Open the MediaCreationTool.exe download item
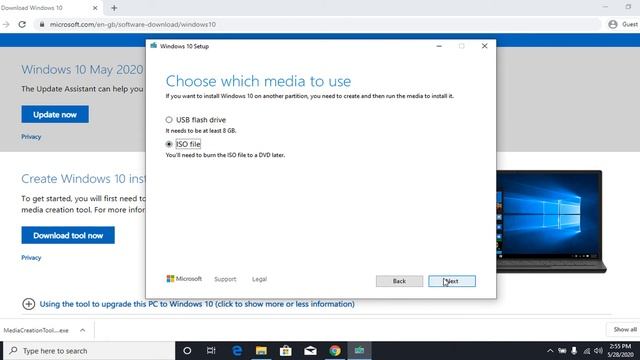The image size is (640, 360). point(36,330)
